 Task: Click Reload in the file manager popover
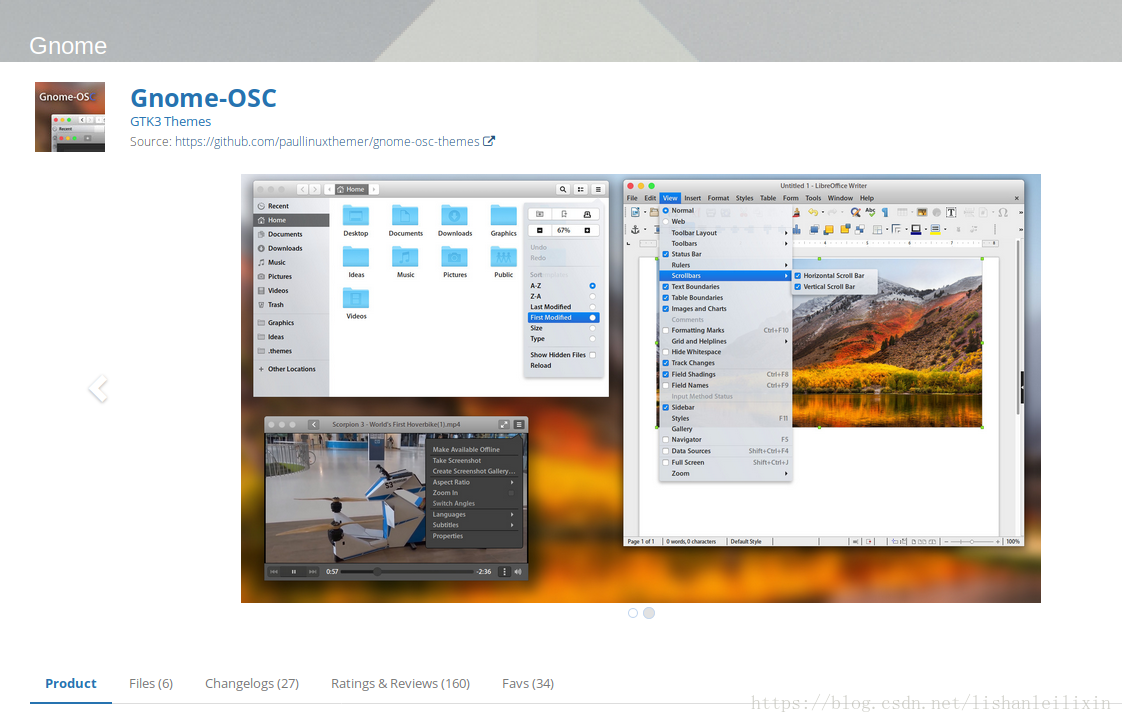541,366
